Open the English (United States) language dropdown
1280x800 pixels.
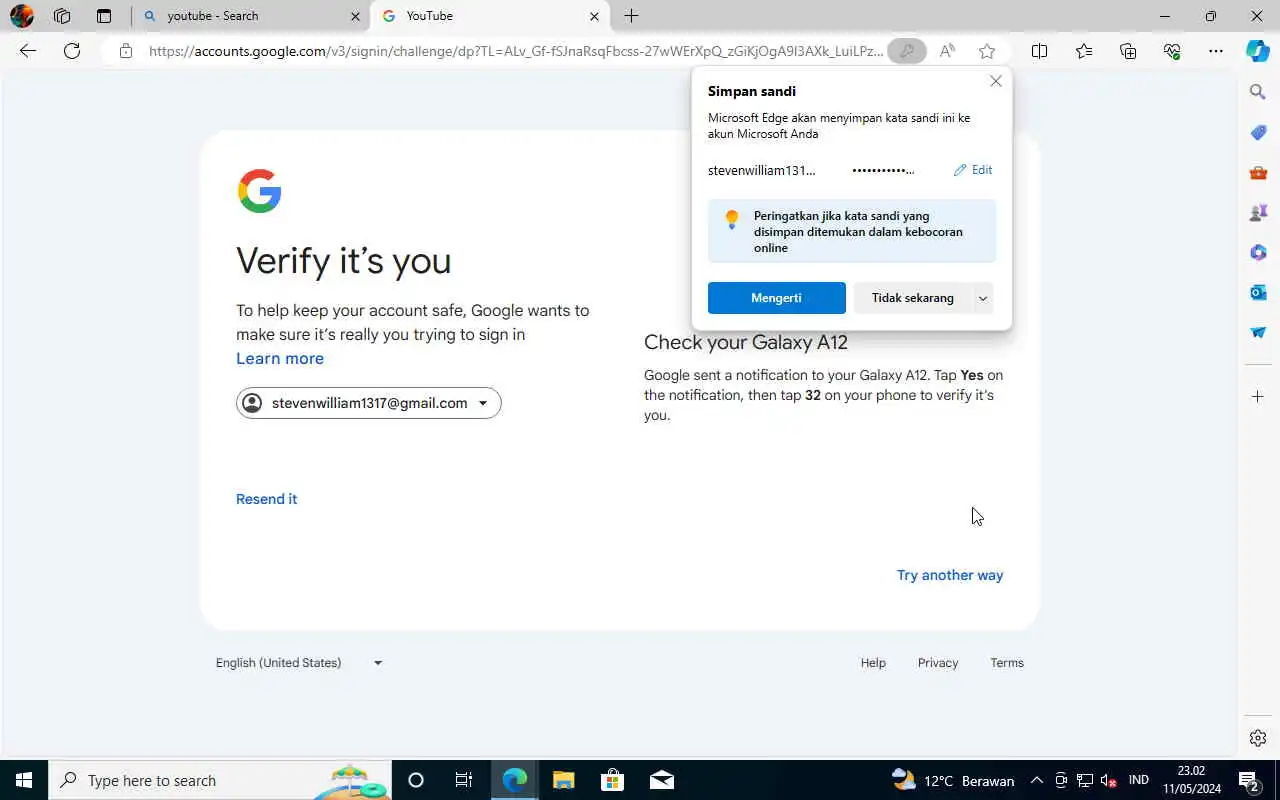[299, 663]
